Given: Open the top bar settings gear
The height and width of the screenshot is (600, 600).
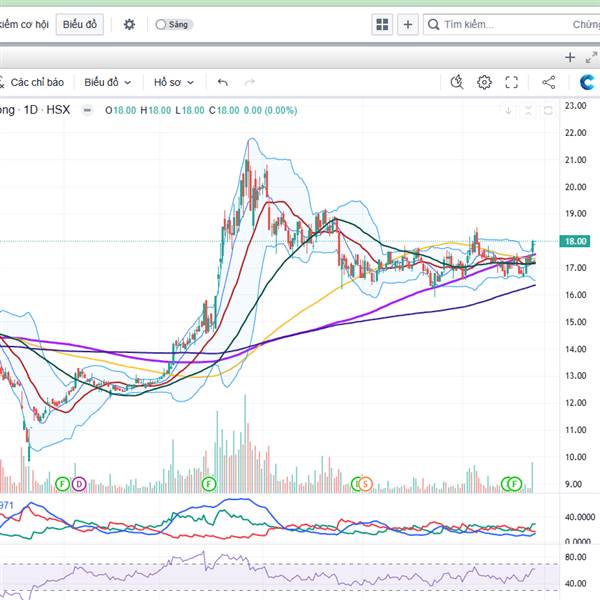Looking at the screenshot, I should 129,24.
